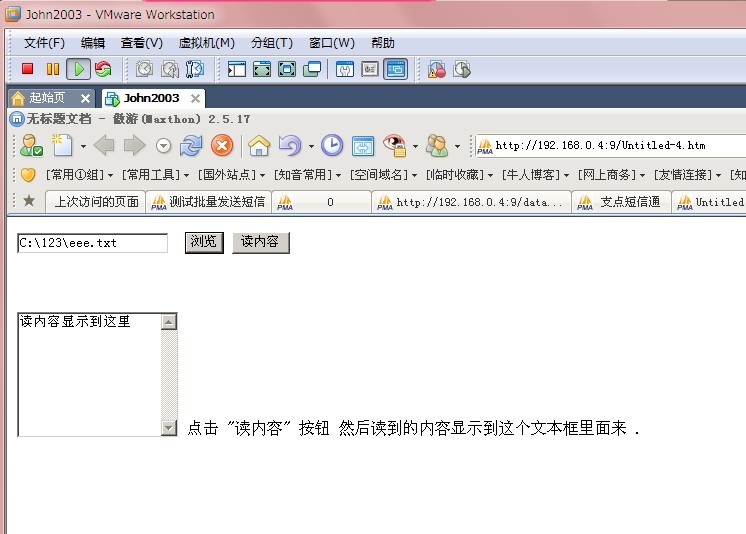Open the navigation history round dropdown
Viewport: 746px width, 534px height.
164,146
